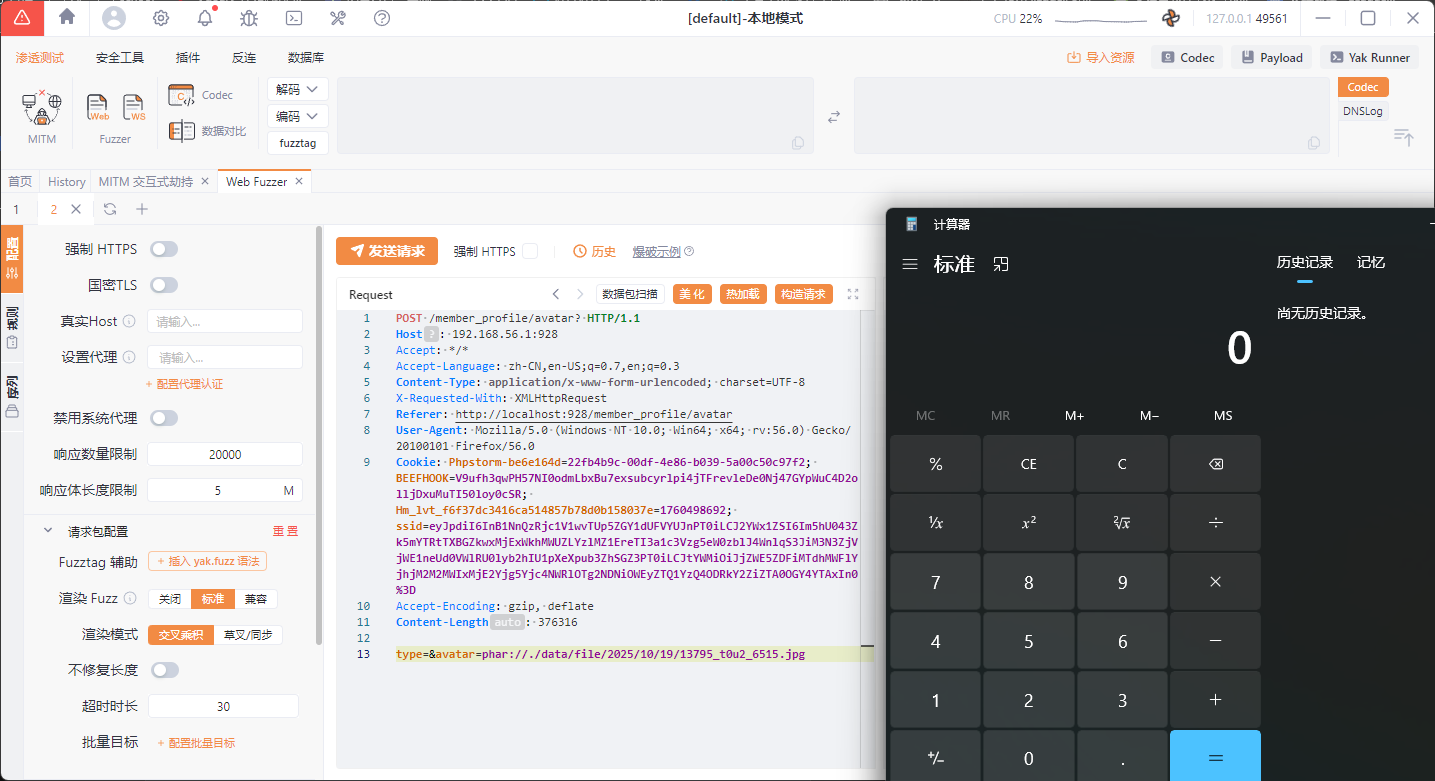The height and width of the screenshot is (781, 1435).
Task: Open the WebSocket Fuzzer icon
Action: point(134,107)
